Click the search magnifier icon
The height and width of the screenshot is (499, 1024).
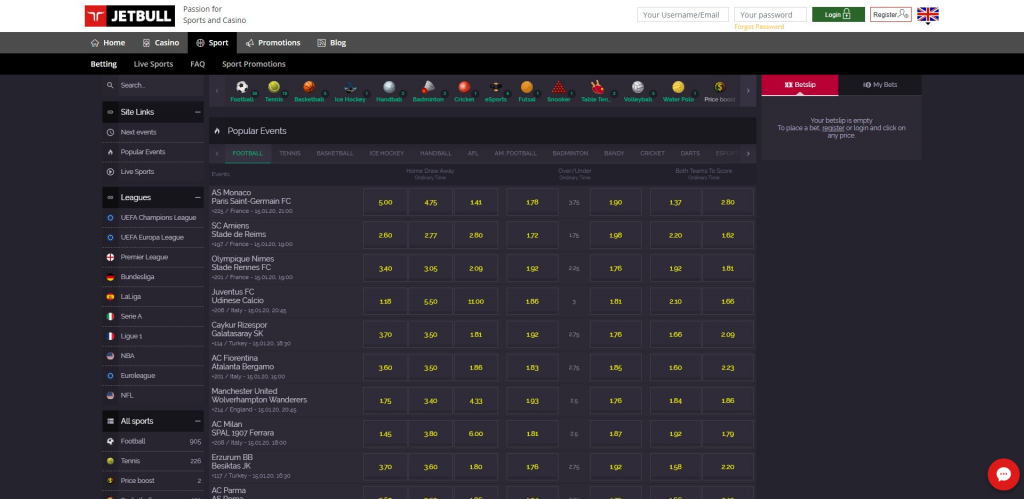click(110, 85)
